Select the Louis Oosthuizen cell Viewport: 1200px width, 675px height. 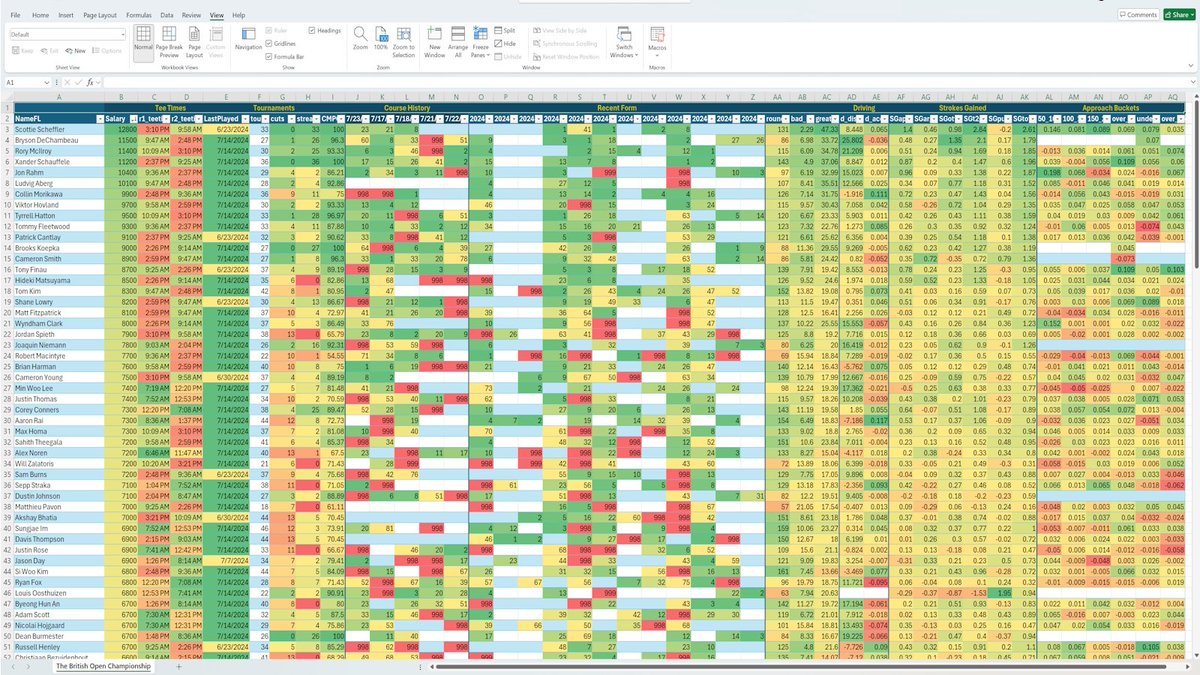click(x=58, y=593)
